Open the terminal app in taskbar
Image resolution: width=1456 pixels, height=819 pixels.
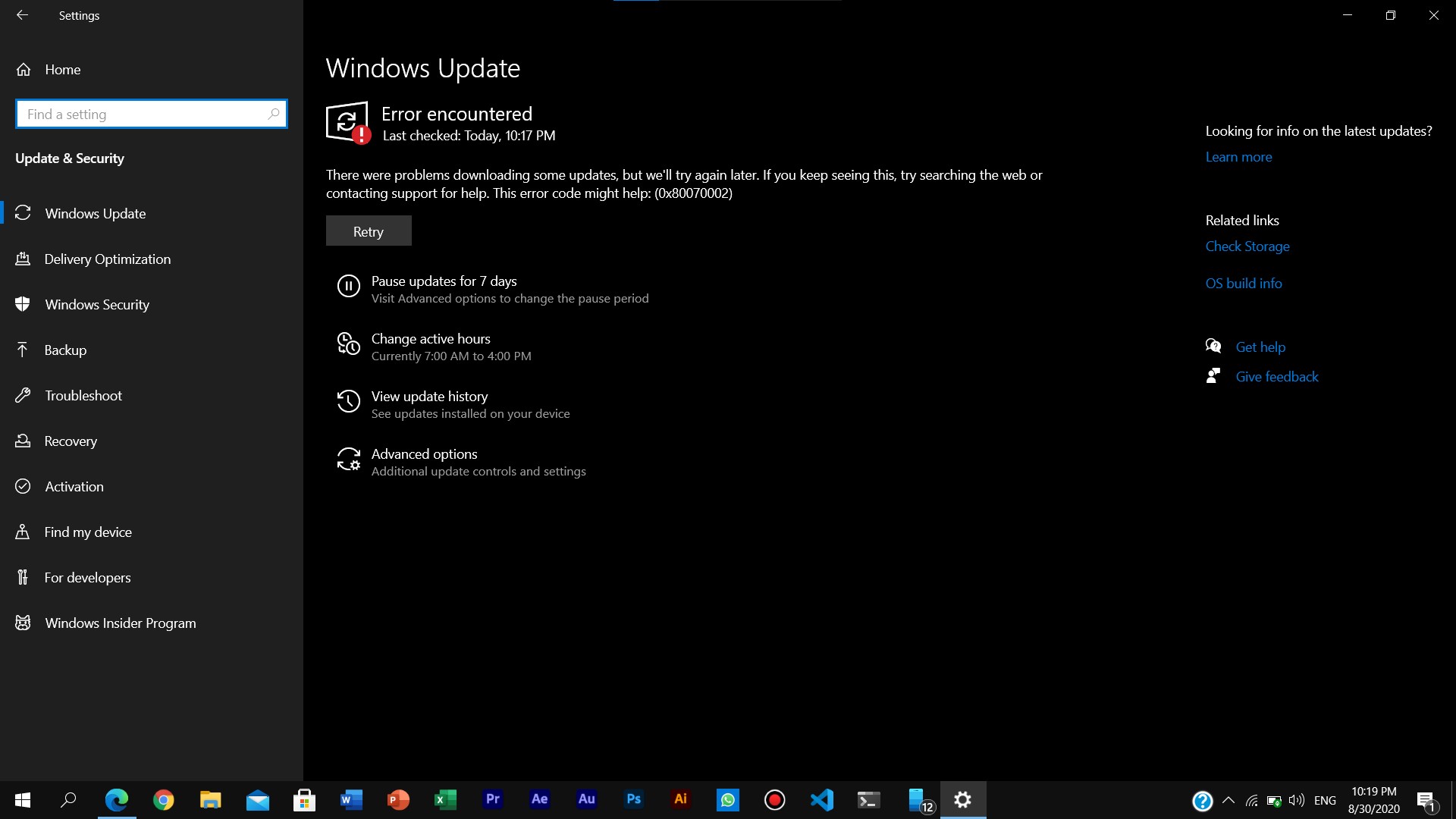click(869, 800)
